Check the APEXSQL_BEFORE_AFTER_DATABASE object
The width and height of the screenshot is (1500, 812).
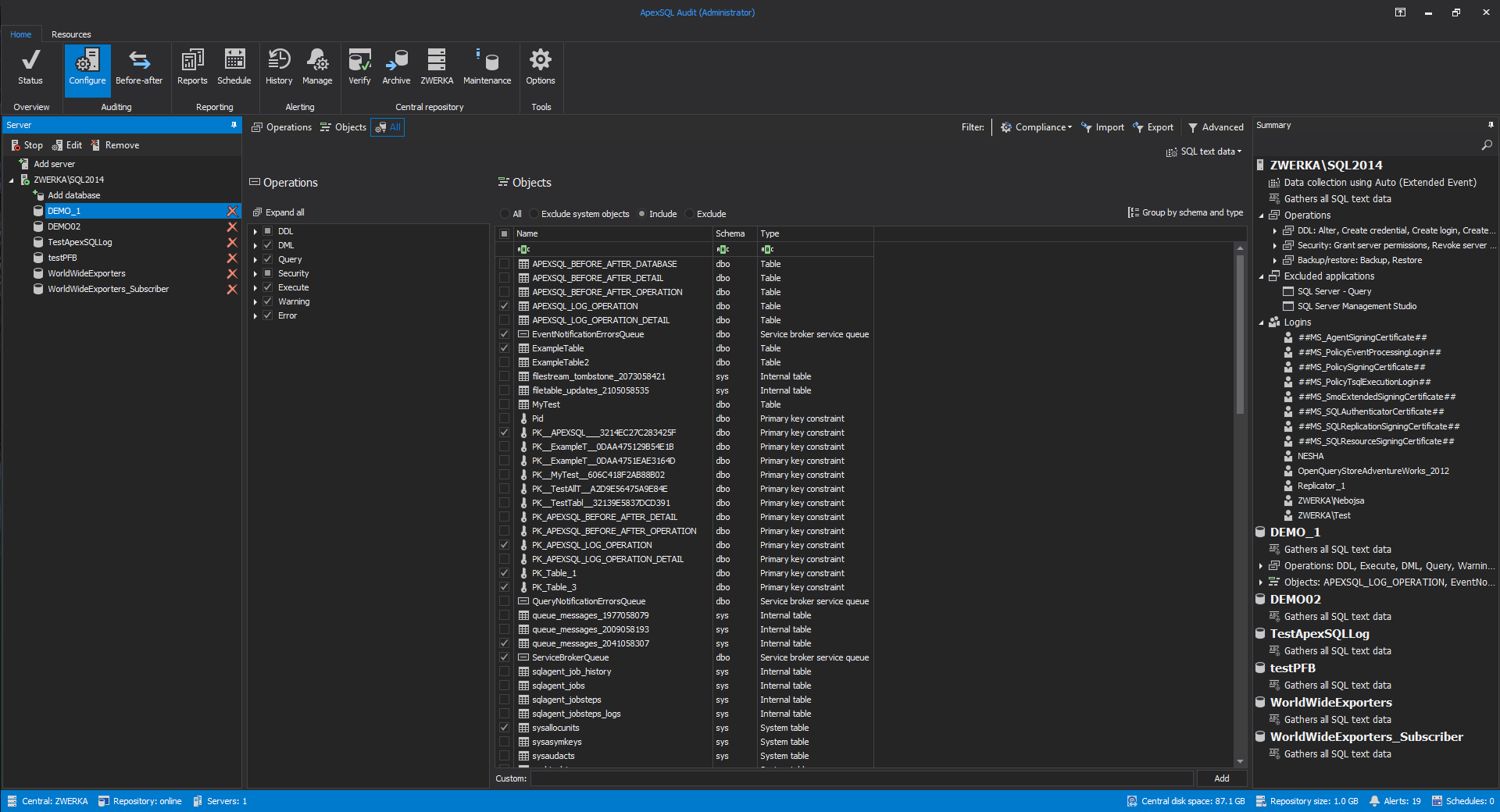pos(505,264)
